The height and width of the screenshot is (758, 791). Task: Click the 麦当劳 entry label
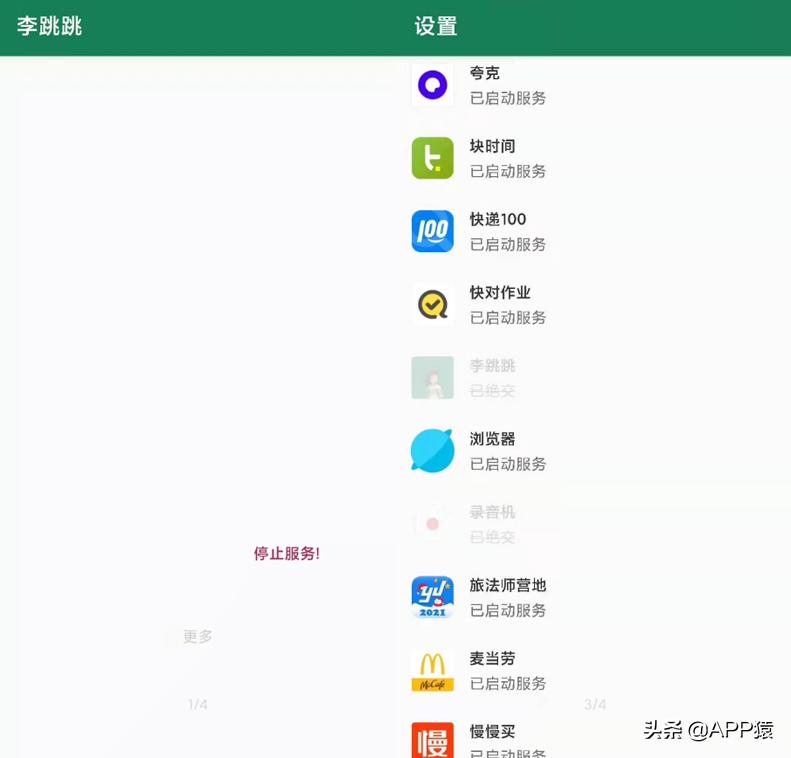click(492, 658)
